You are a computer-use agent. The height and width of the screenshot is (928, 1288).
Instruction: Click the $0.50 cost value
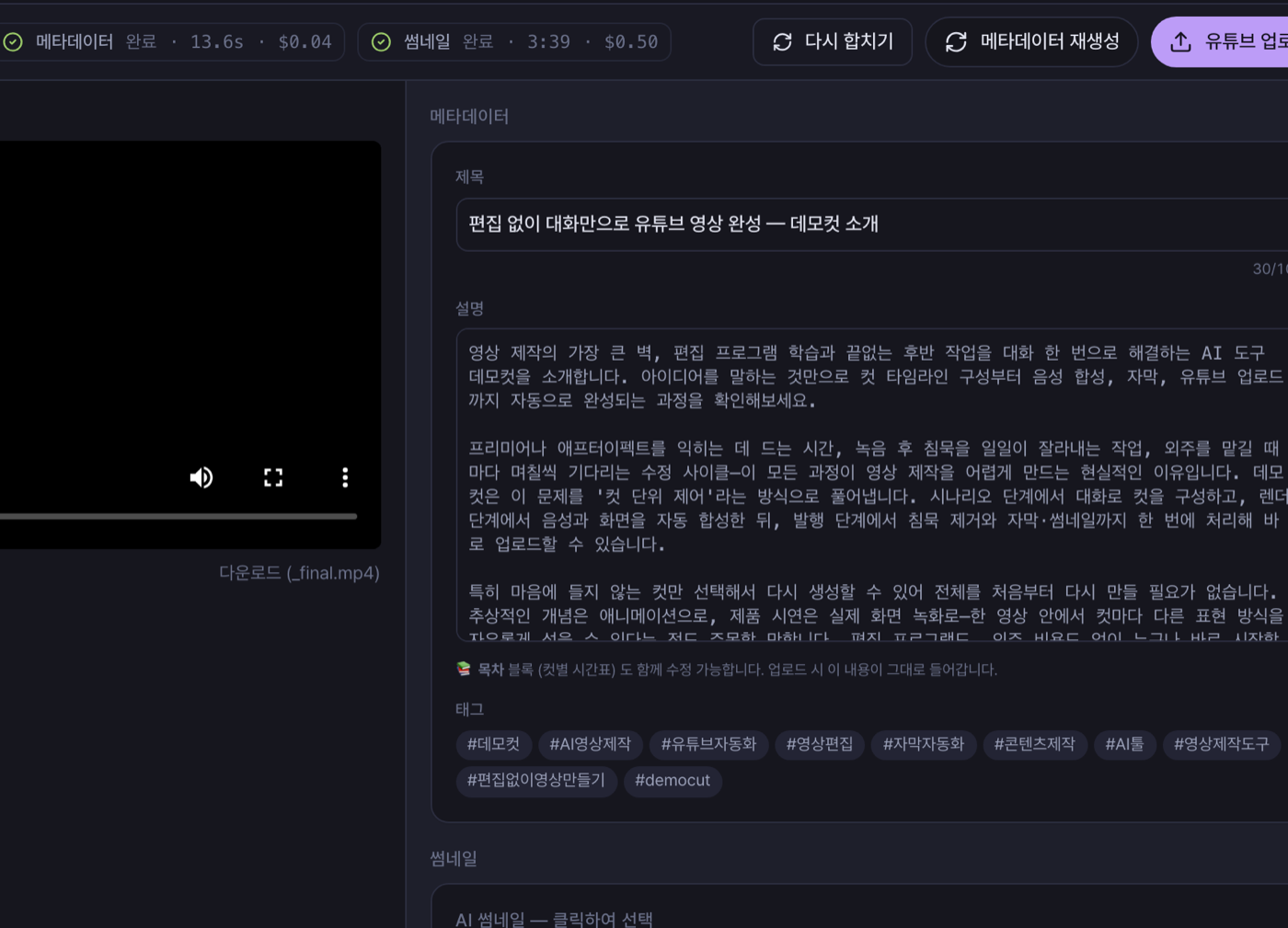pyautogui.click(x=631, y=42)
